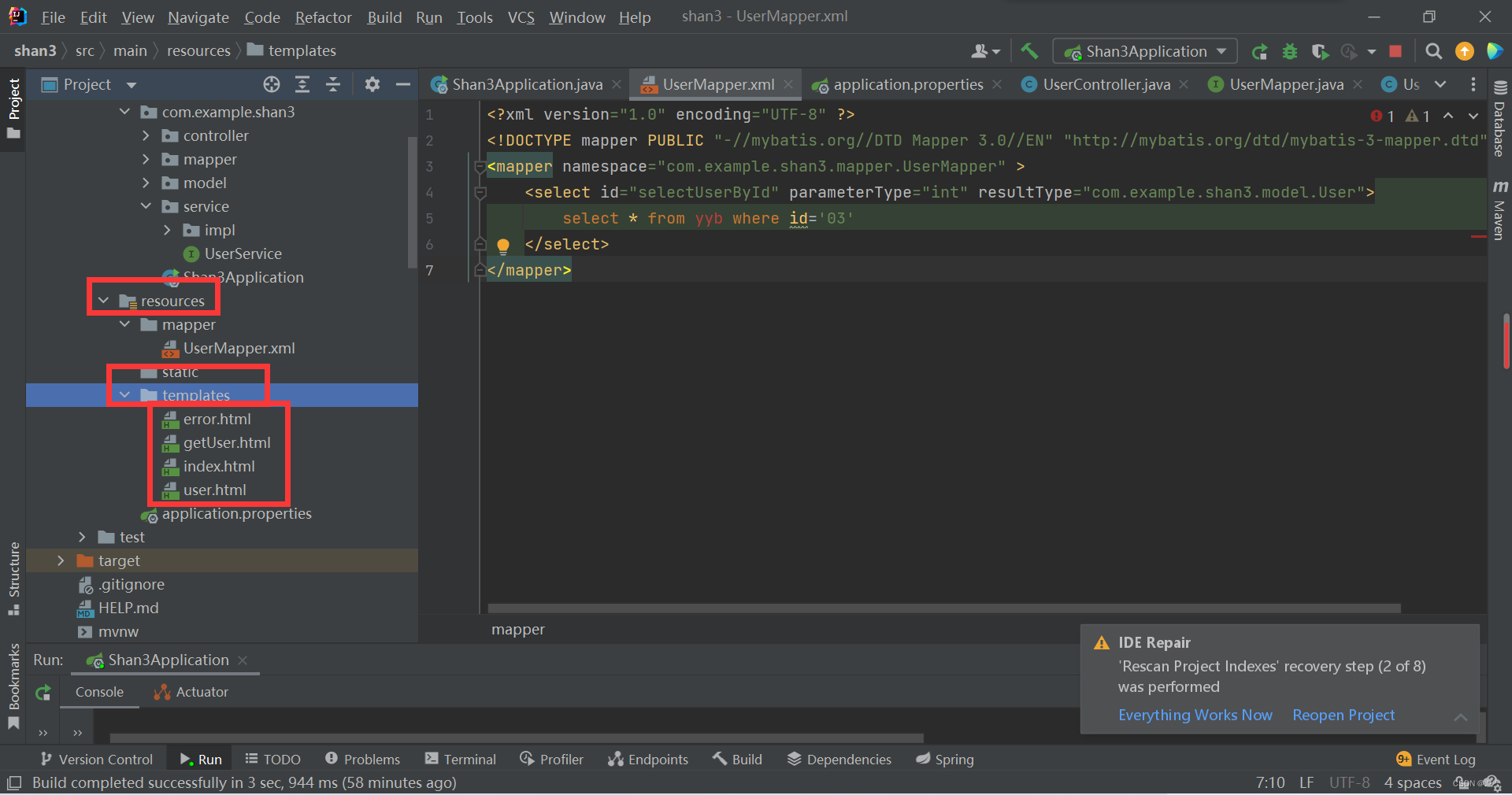Open the Bookmarks tool window
Image resolution: width=1512 pixels, height=795 pixels.
(13, 686)
